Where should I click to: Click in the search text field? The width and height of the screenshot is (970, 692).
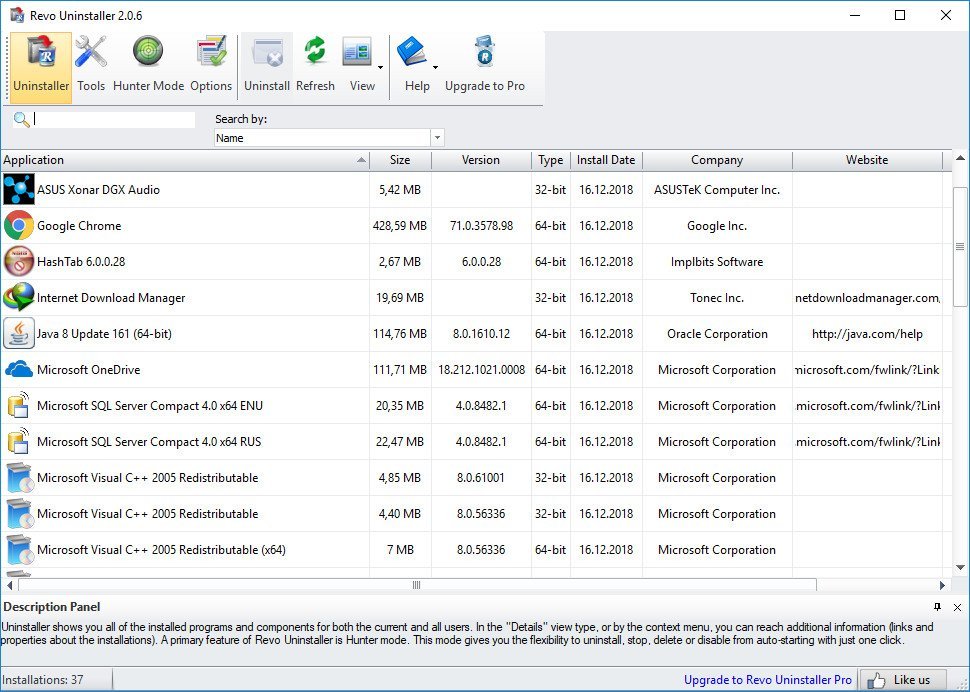(x=114, y=119)
